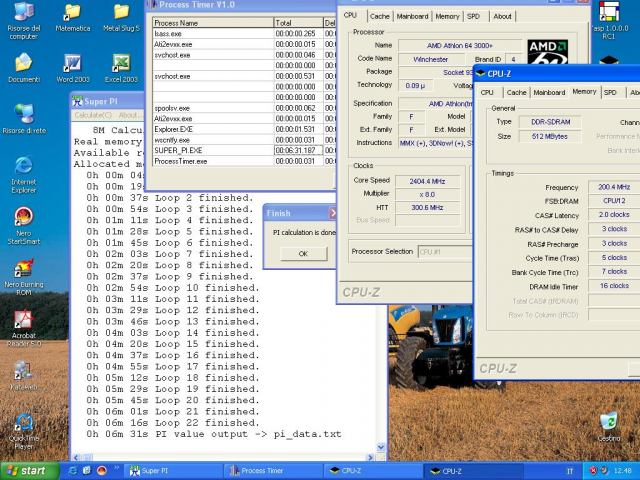Click the HTT 300.6 MHz field

(427, 207)
